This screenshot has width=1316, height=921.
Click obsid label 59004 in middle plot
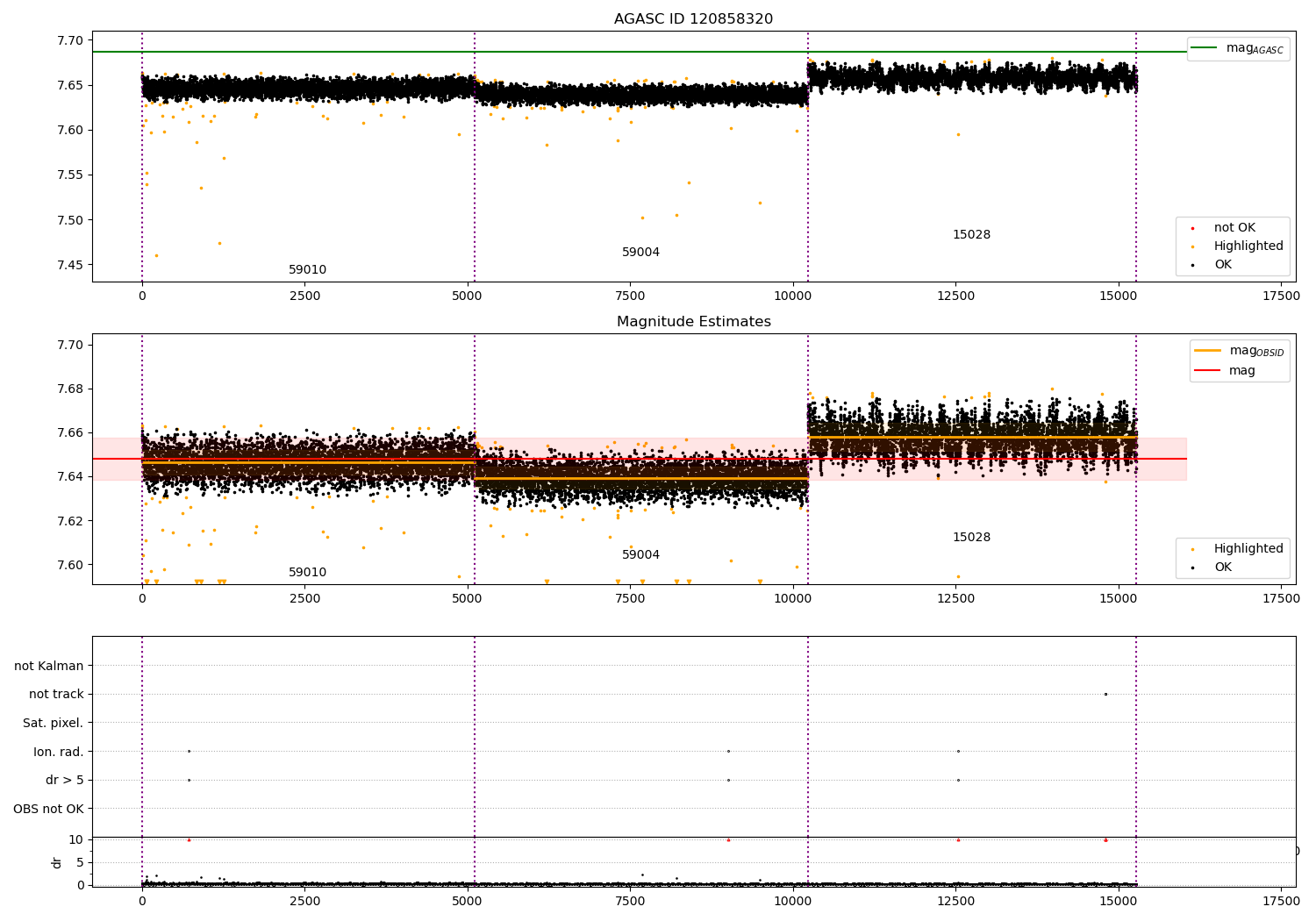(640, 555)
